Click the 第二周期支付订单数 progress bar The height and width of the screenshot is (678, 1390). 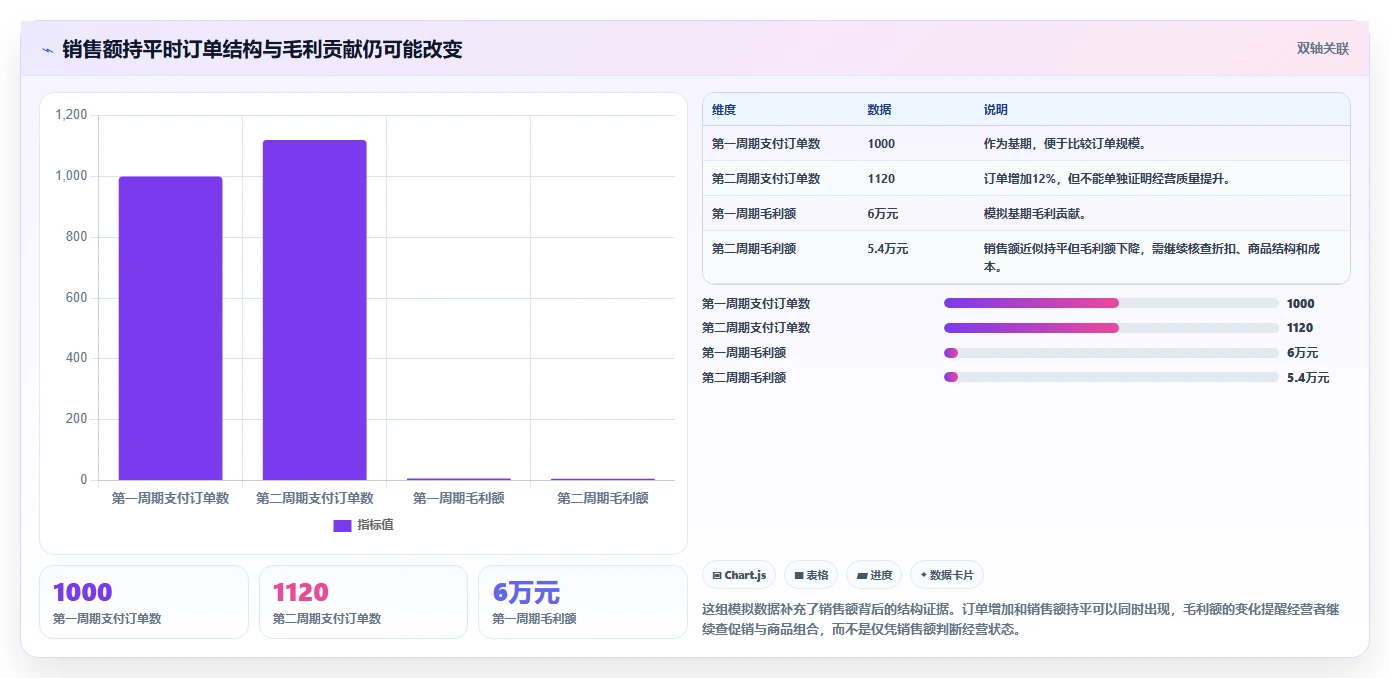[1111, 327]
